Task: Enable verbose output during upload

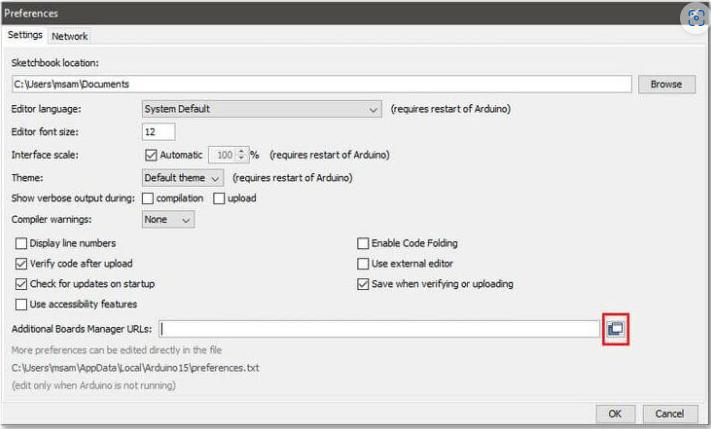Action: (219, 199)
